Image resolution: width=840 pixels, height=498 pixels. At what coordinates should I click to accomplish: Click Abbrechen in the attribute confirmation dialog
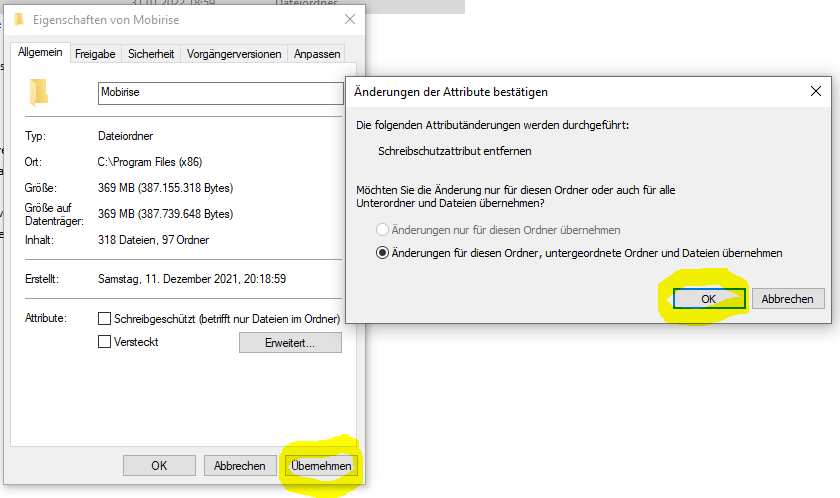(788, 299)
